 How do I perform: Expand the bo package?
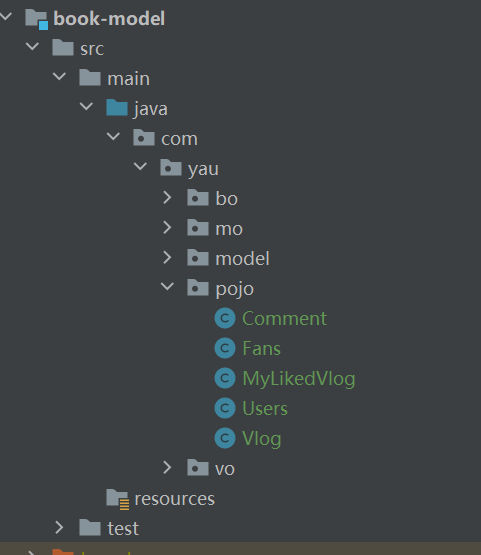pos(167,198)
